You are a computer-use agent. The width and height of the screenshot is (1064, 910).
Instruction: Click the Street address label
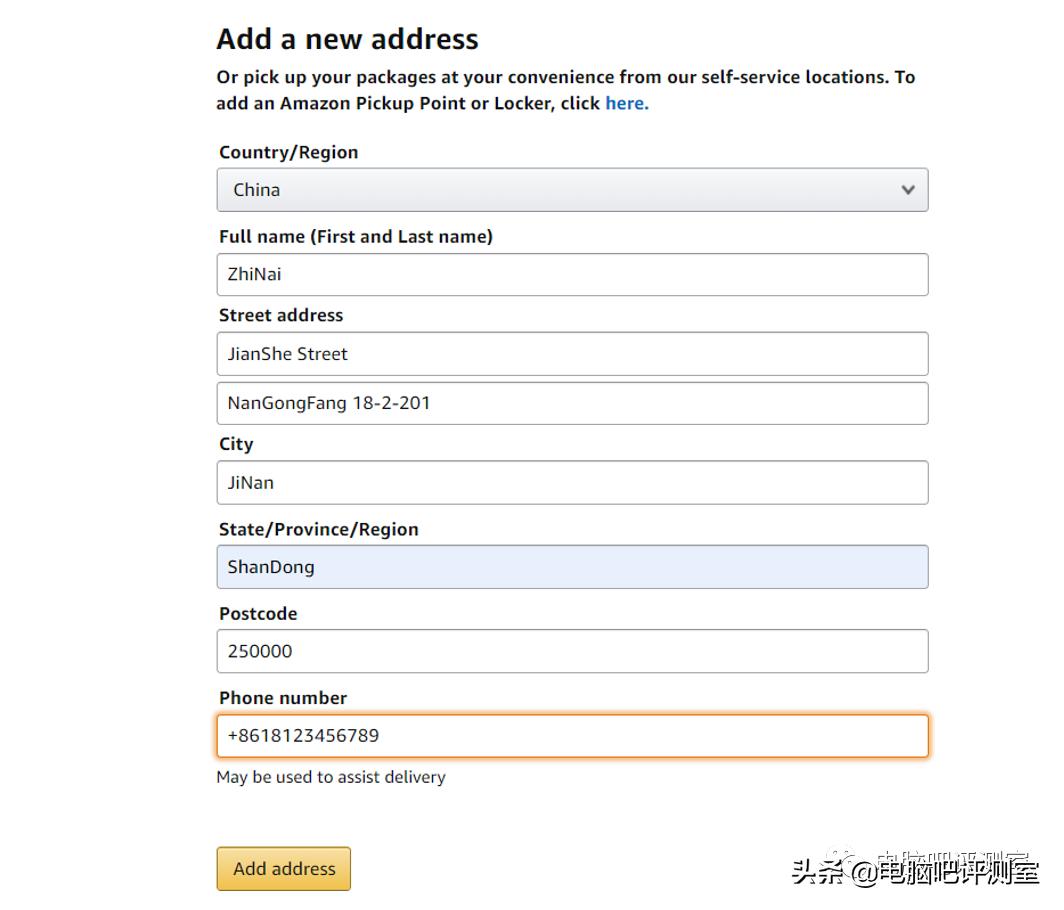(281, 315)
